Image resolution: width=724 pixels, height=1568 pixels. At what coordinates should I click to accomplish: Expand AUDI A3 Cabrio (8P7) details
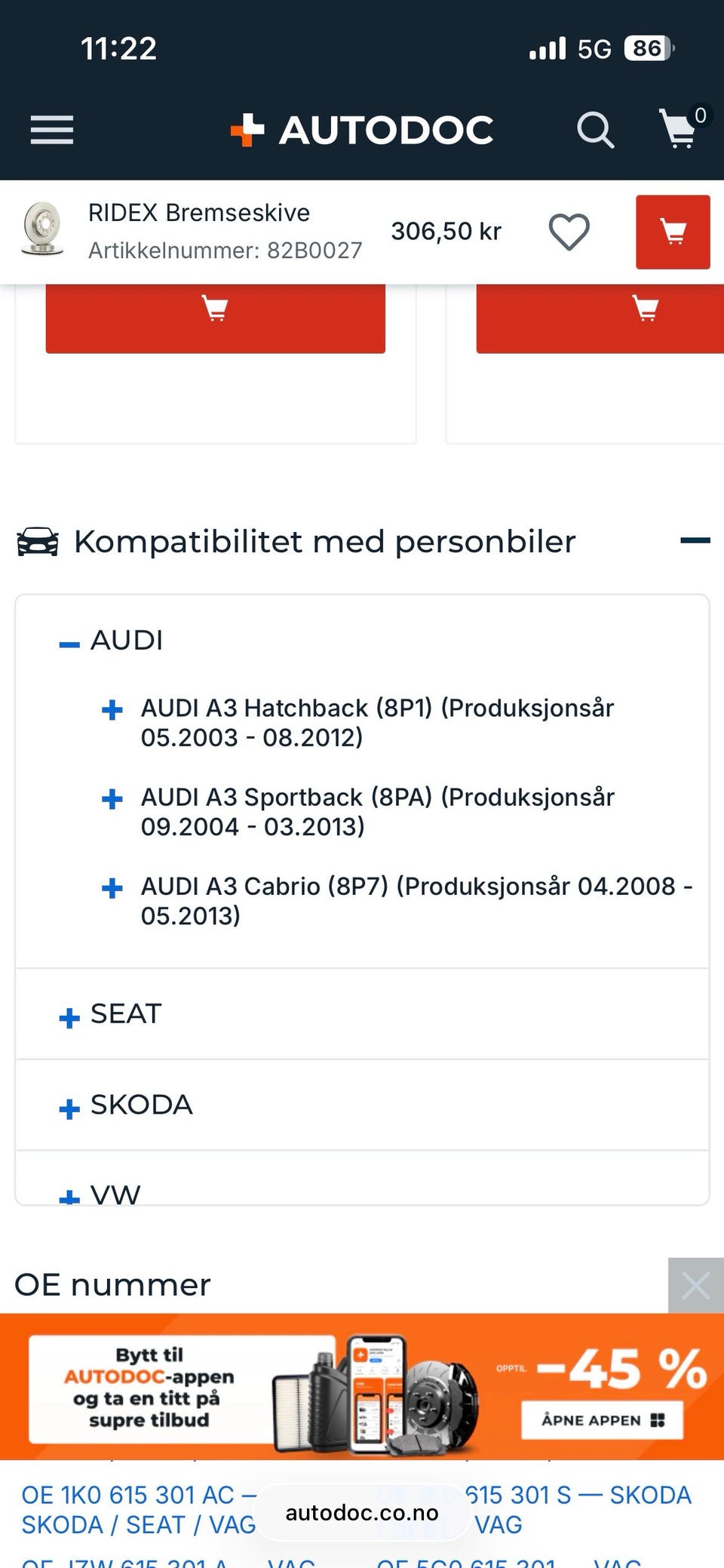[112, 887]
